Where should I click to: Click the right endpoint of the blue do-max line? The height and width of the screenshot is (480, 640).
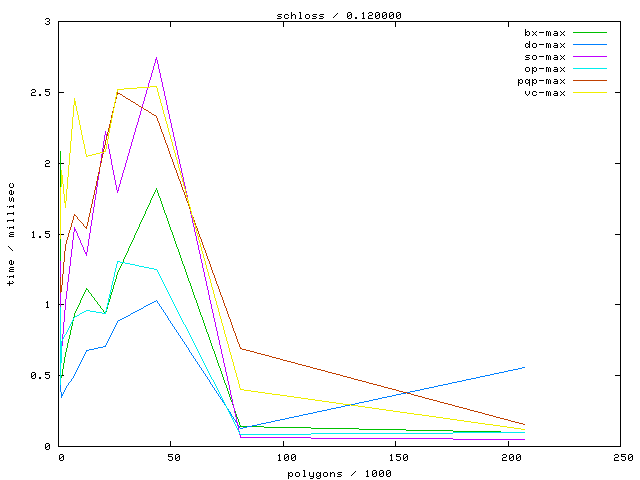524,367
